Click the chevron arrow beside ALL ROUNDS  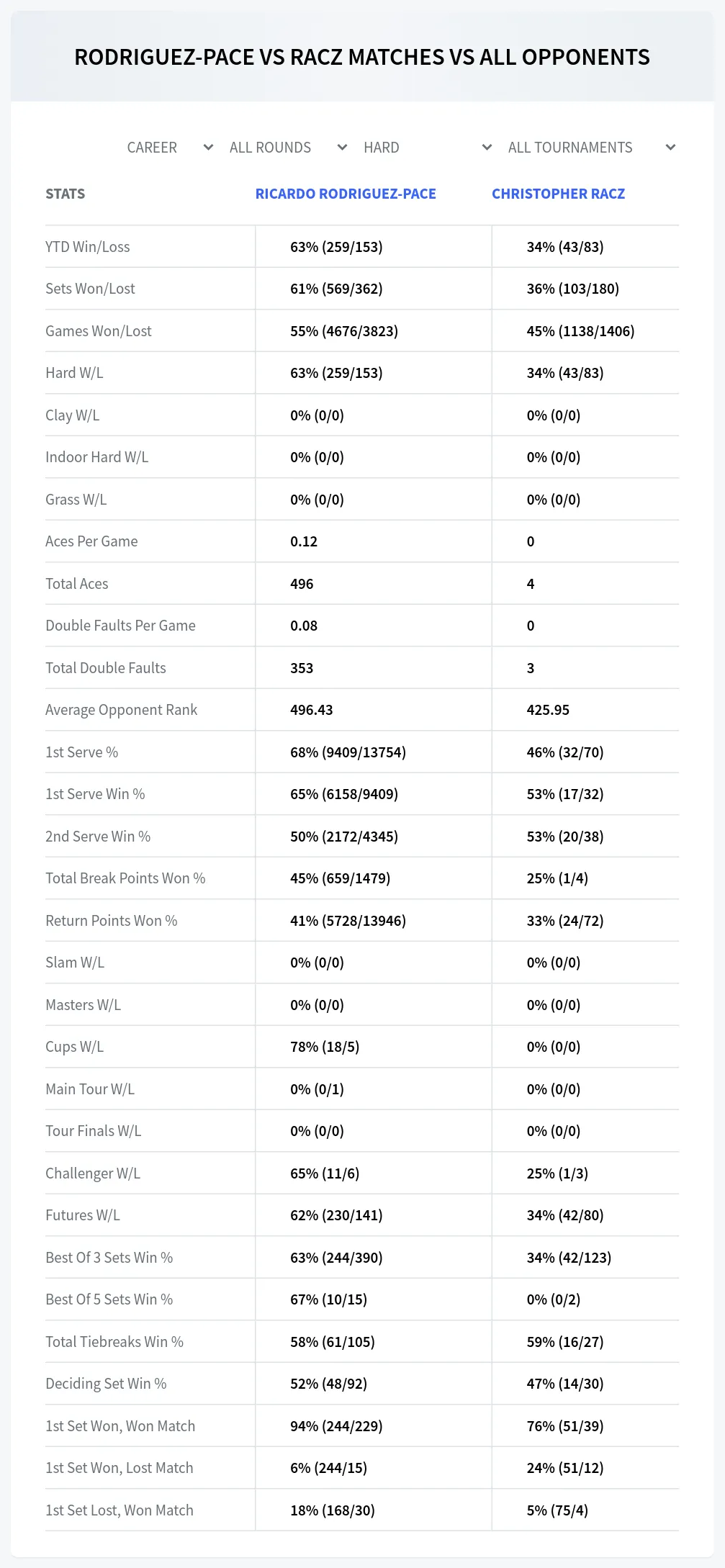(342, 148)
